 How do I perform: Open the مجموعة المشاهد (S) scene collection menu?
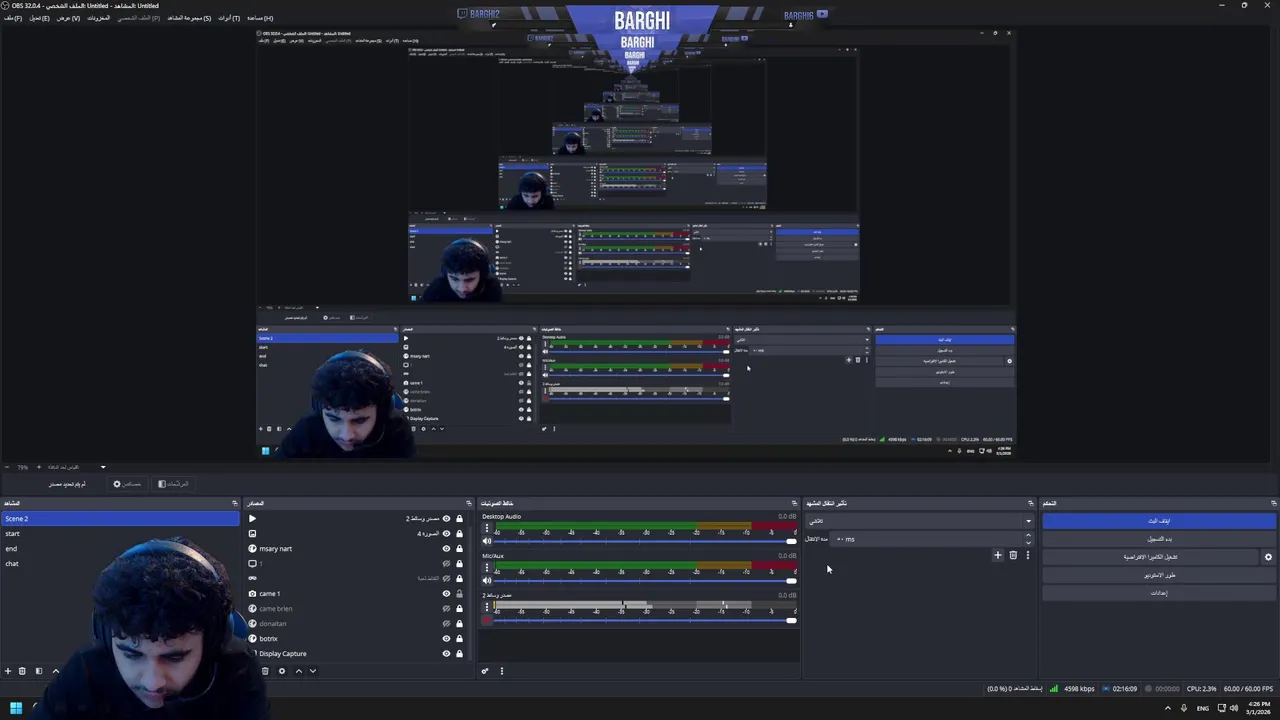pyautogui.click(x=189, y=18)
